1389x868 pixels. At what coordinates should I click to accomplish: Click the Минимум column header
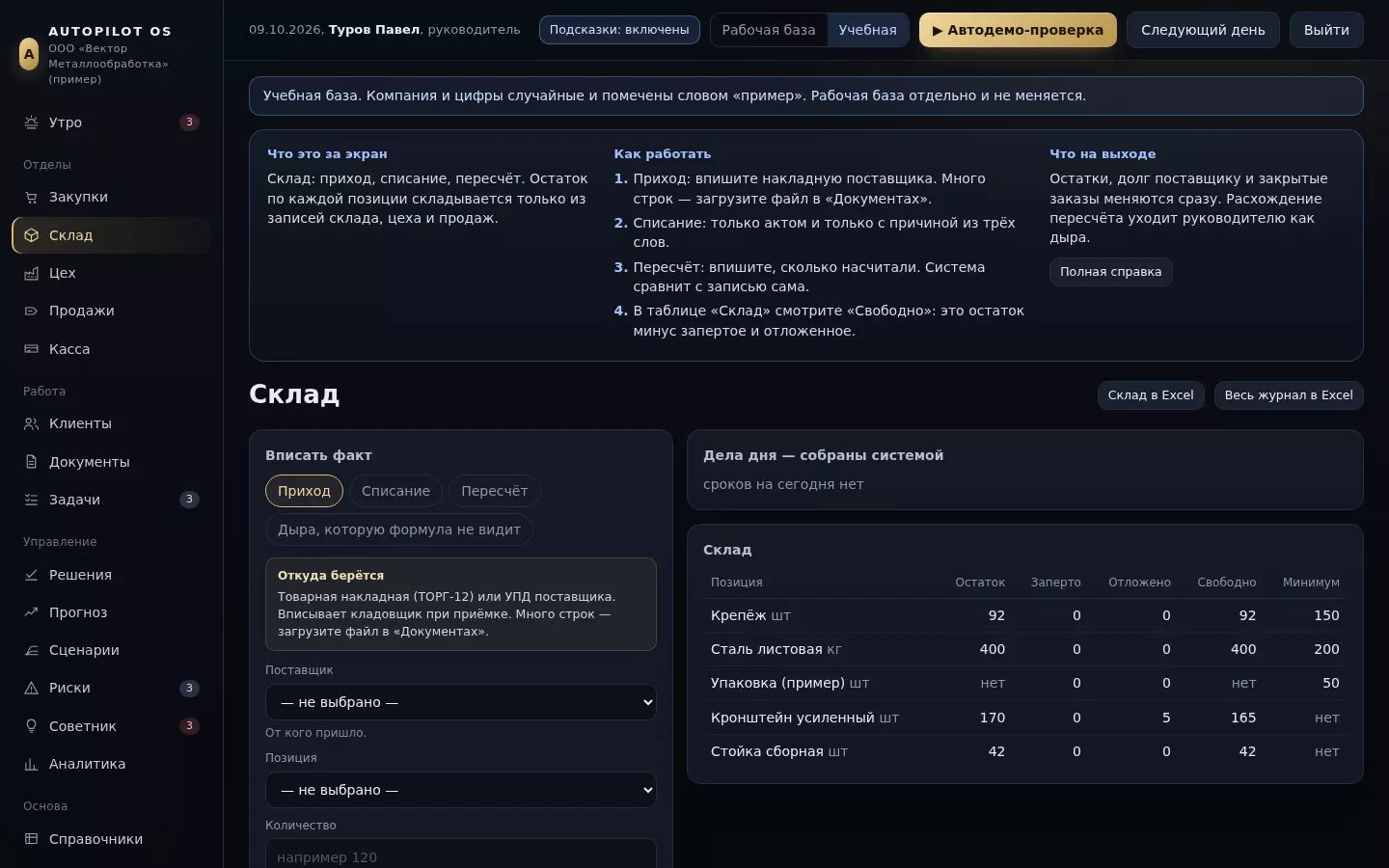point(1311,583)
